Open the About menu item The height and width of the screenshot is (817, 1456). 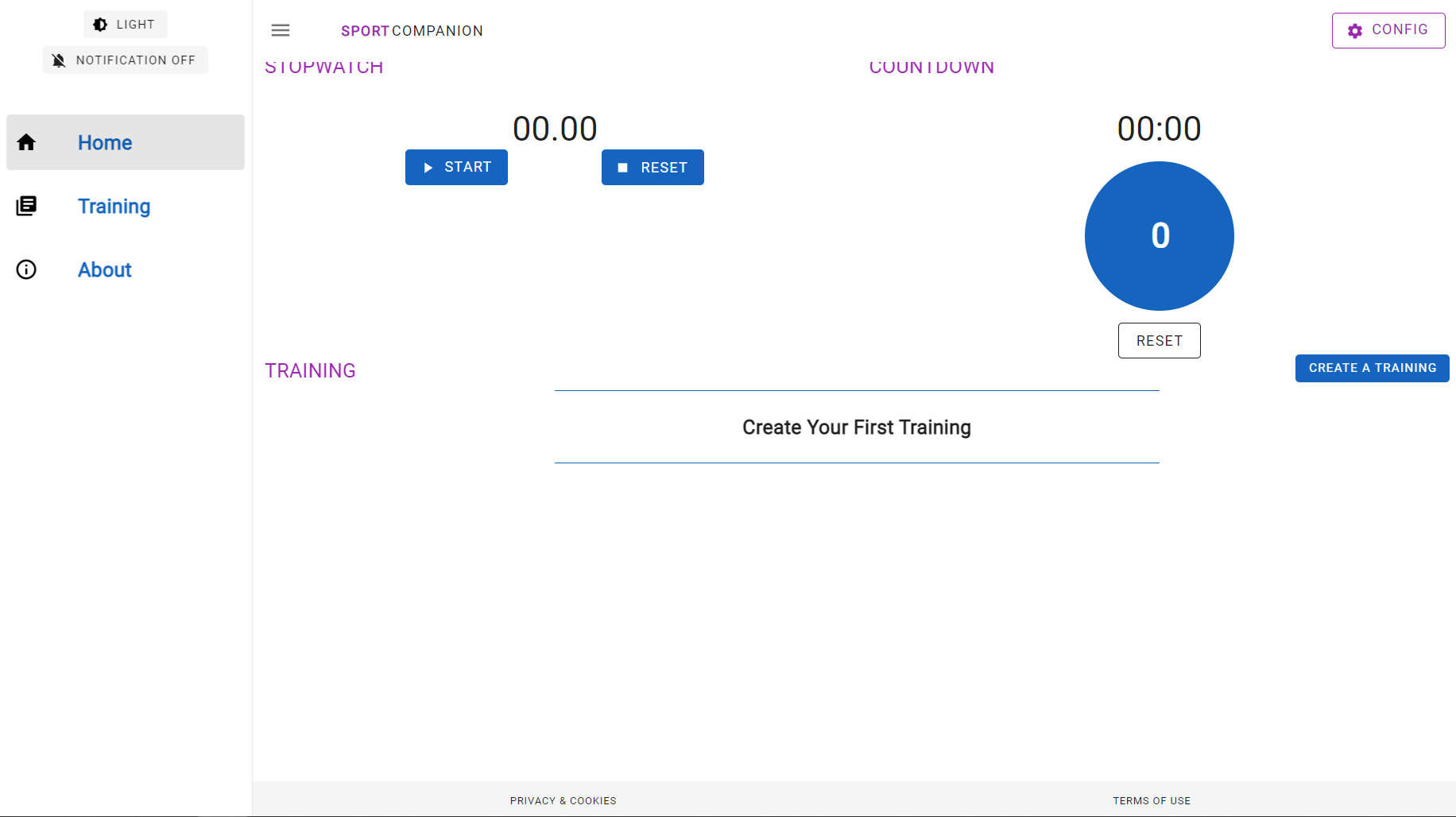tap(105, 269)
